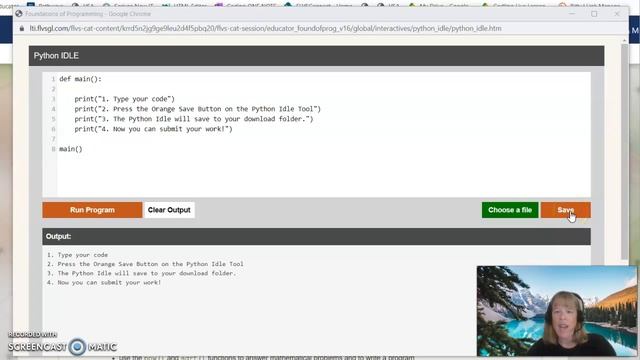Click code line "def main():"

pos(80,79)
